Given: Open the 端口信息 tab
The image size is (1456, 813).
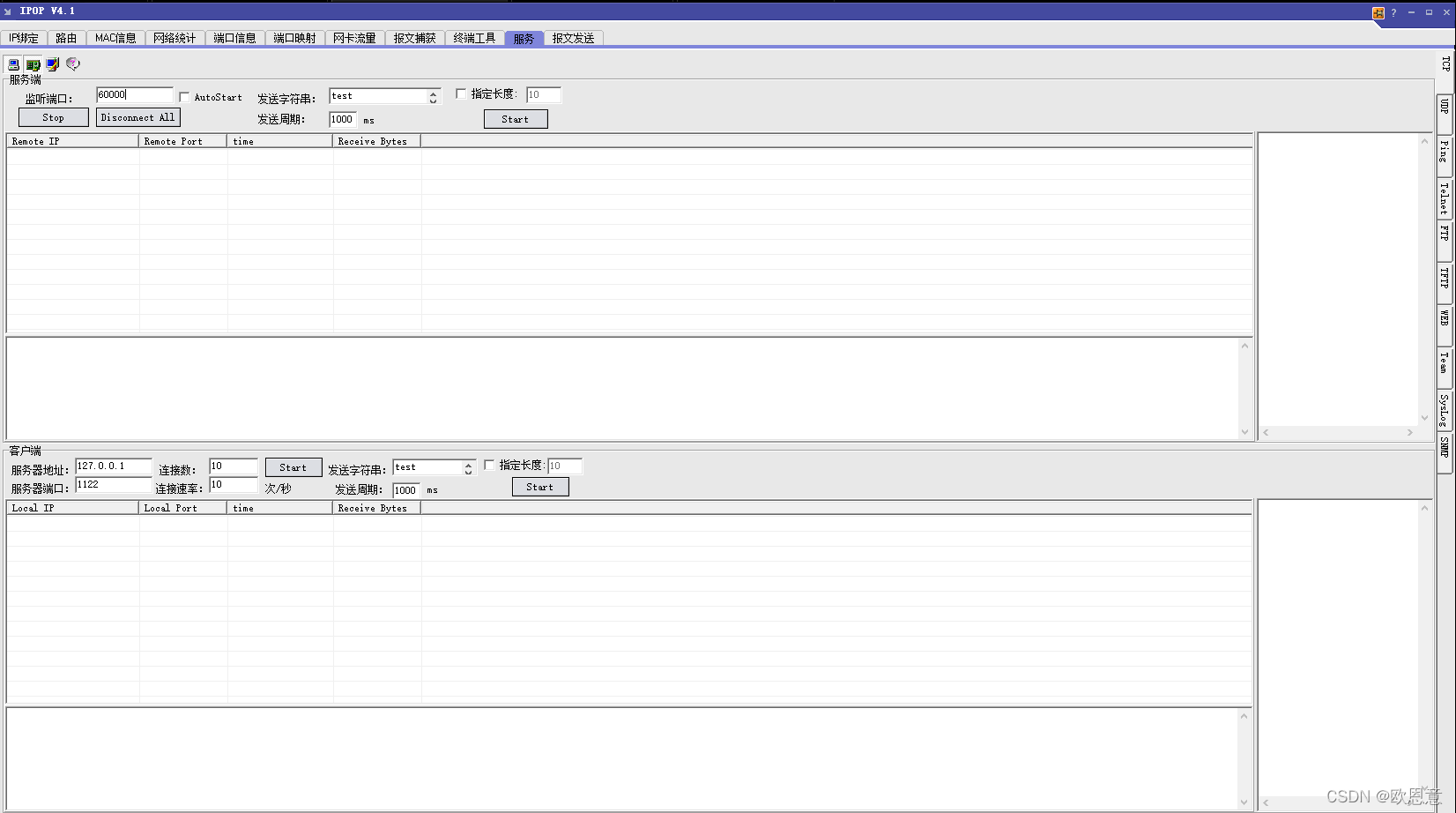Looking at the screenshot, I should click(234, 38).
